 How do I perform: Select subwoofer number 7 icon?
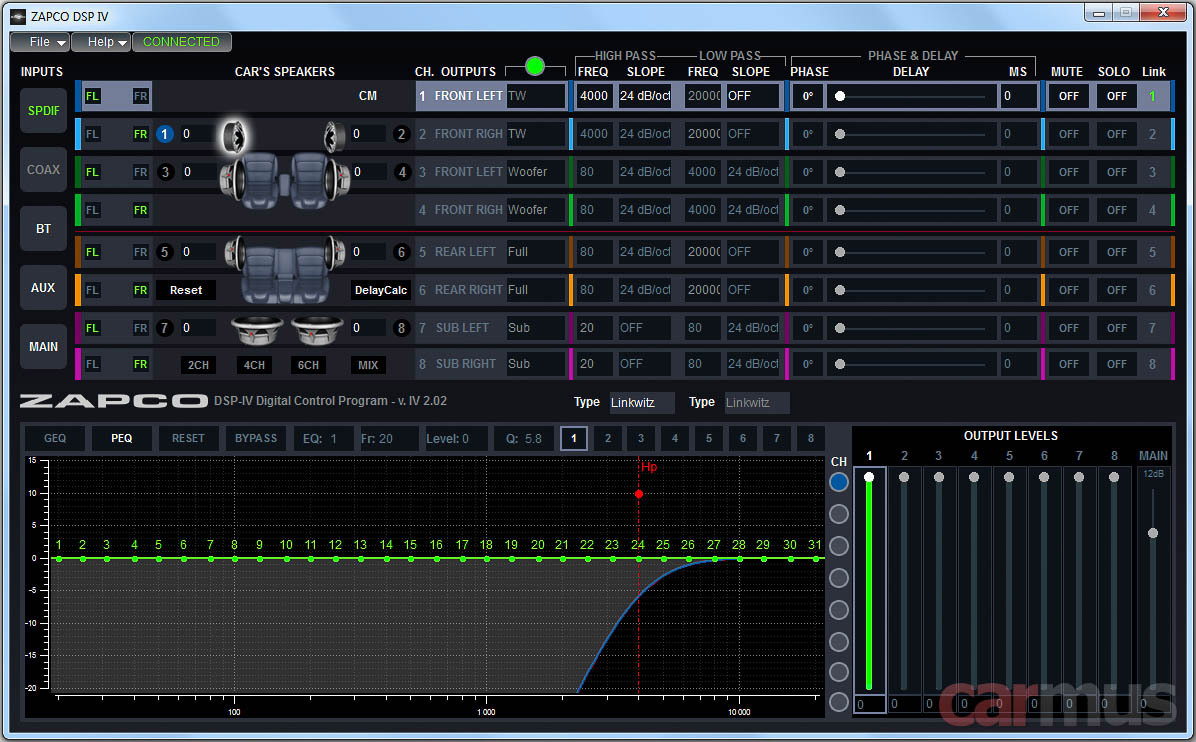164,328
